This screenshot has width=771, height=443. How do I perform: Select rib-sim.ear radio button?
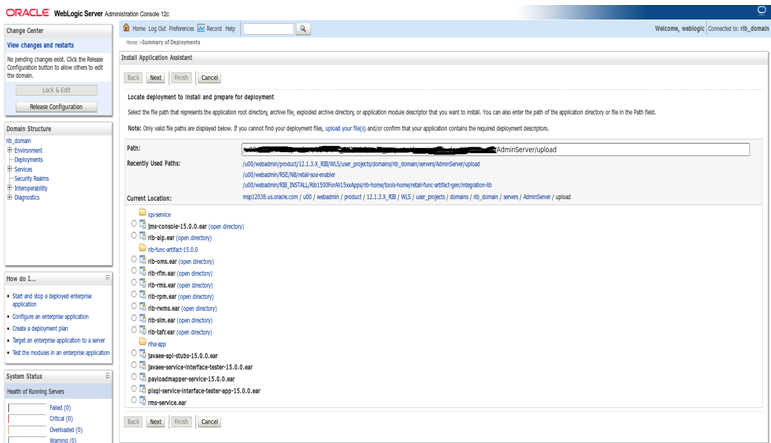(x=134, y=318)
